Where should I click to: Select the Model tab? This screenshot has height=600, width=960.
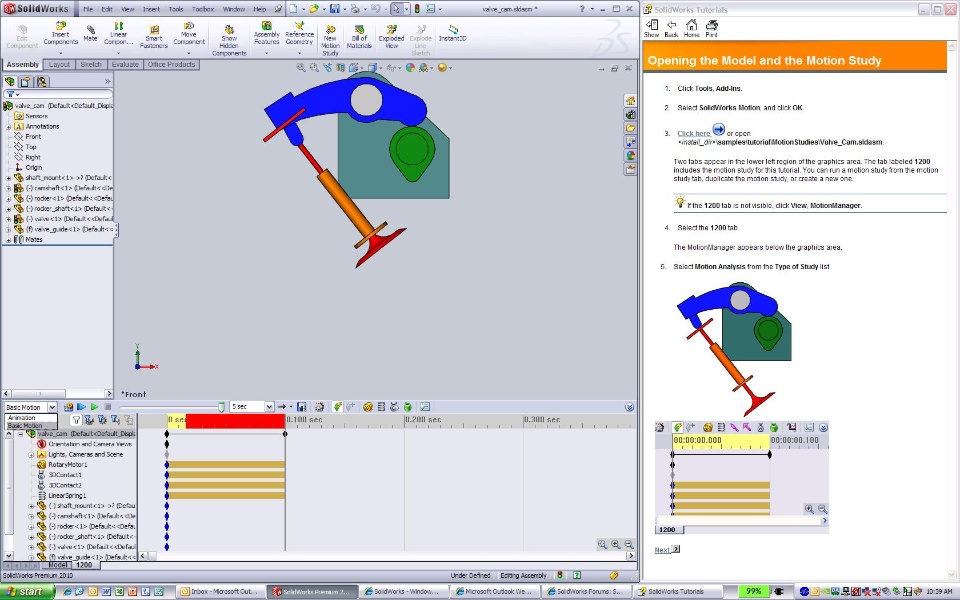pyautogui.click(x=58, y=565)
